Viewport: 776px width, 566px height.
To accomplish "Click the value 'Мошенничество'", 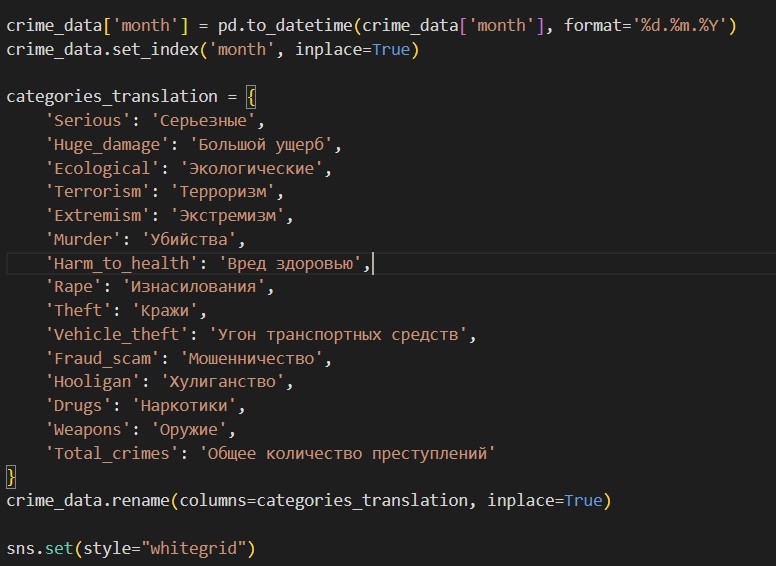I will coord(251,359).
